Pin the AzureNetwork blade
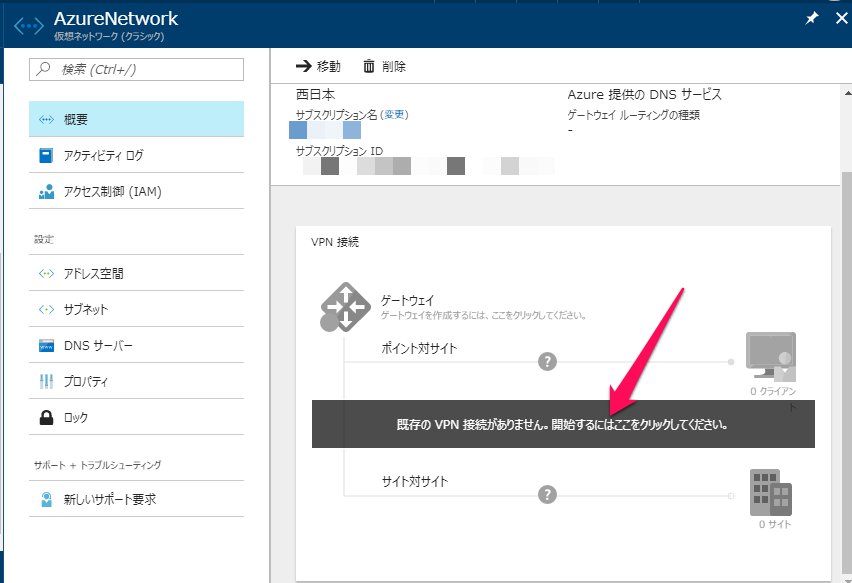 (x=812, y=19)
